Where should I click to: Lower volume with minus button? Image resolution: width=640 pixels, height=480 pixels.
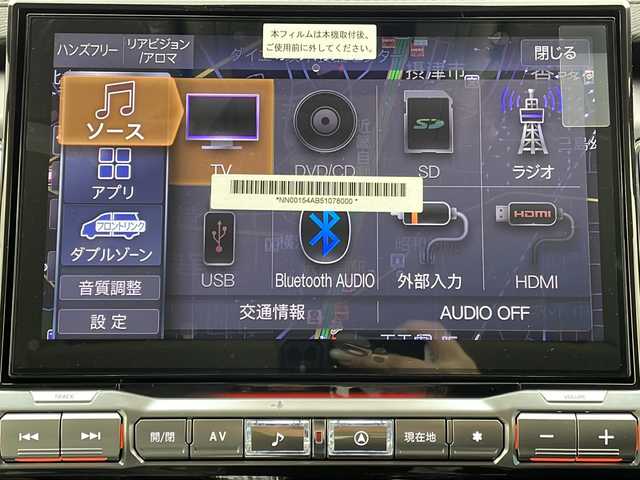pyautogui.click(x=546, y=437)
